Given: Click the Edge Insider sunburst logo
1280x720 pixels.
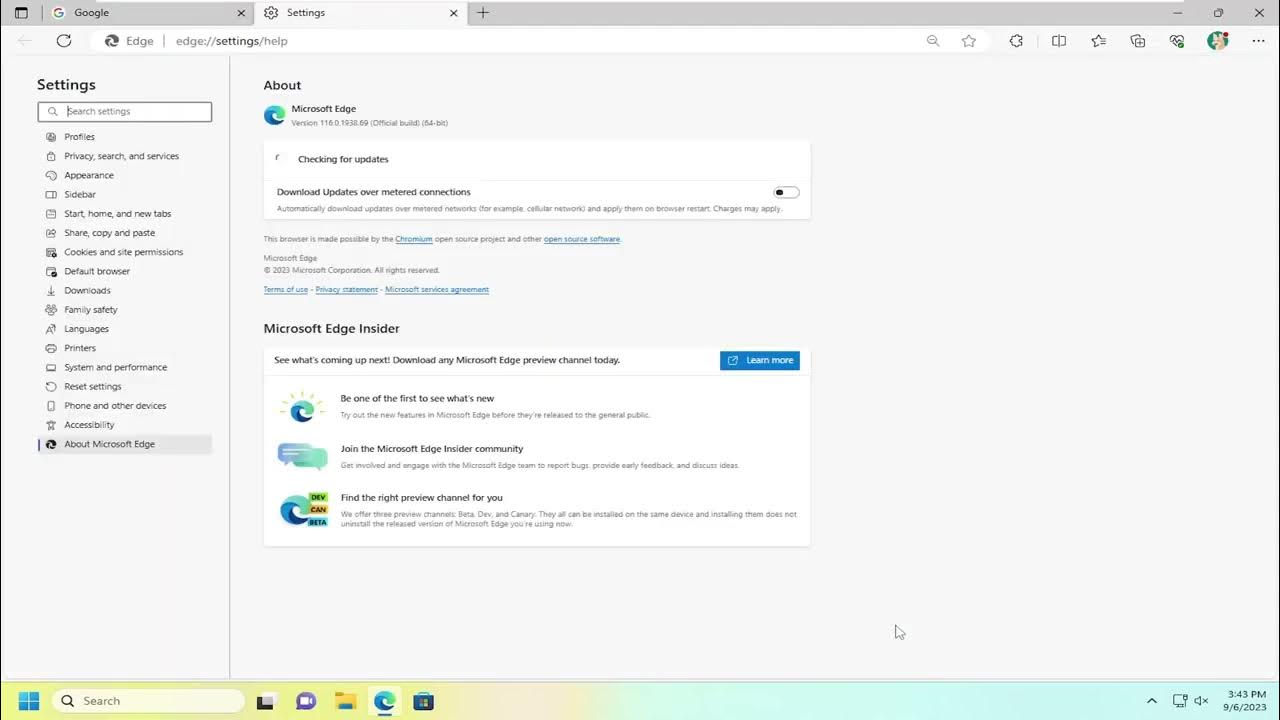Looking at the screenshot, I should 302,407.
